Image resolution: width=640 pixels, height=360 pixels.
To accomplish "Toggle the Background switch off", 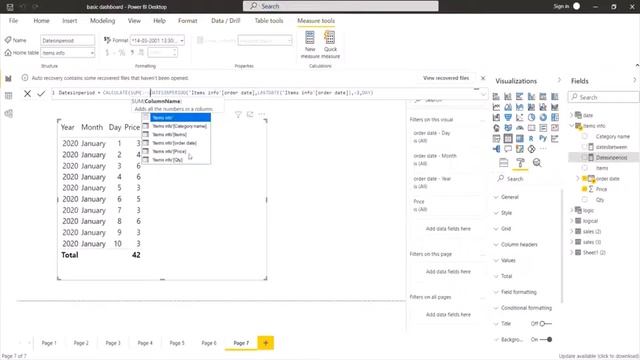I will pos(546,340).
